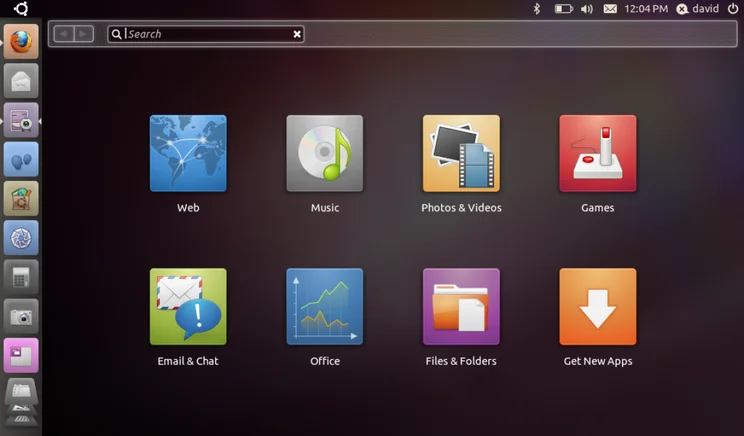Launch the blue chat buddies launcher icon

(21, 159)
